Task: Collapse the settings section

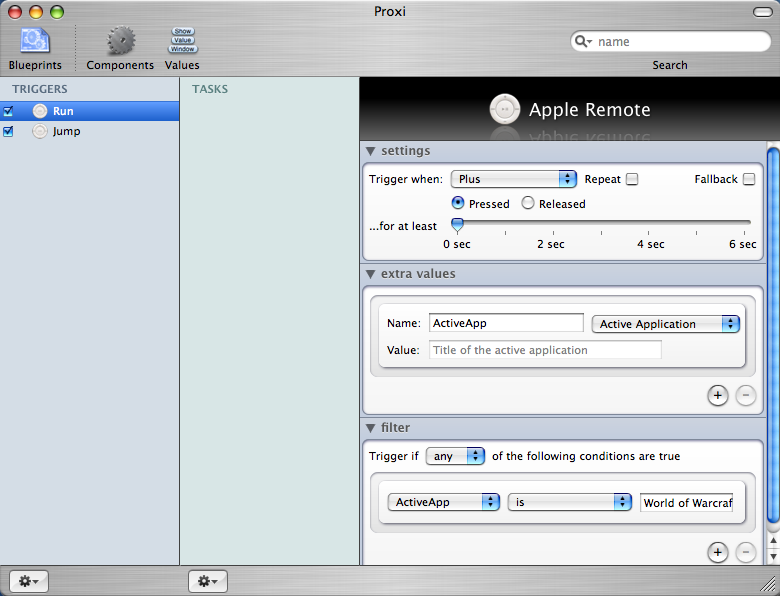Action: pos(370,151)
